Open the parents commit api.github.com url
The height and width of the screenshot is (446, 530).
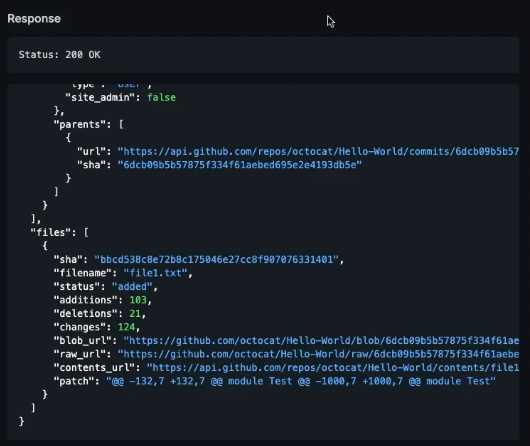pos(318,151)
